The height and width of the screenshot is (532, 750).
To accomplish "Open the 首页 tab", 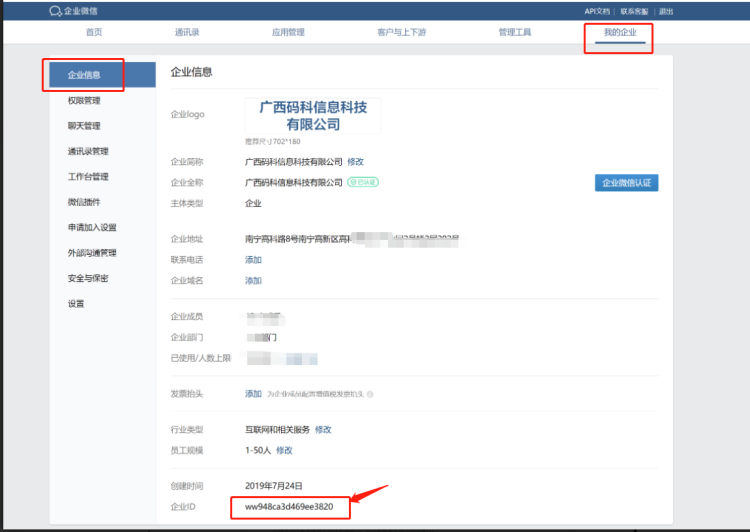I will 94,32.
